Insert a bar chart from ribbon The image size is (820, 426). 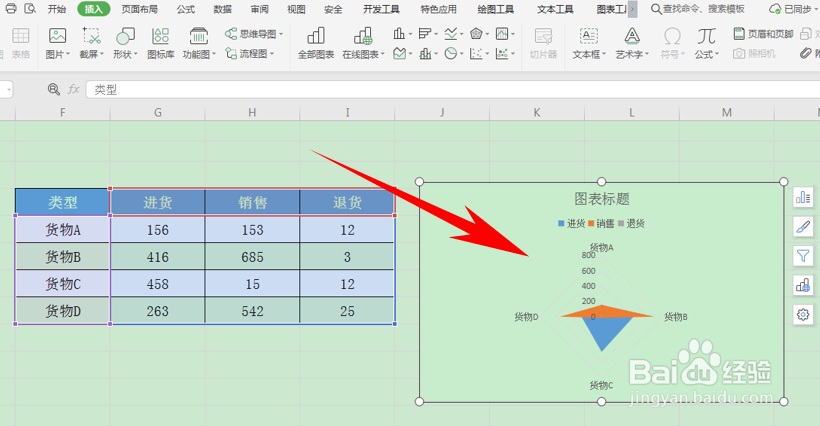pyautogui.click(x=427, y=34)
